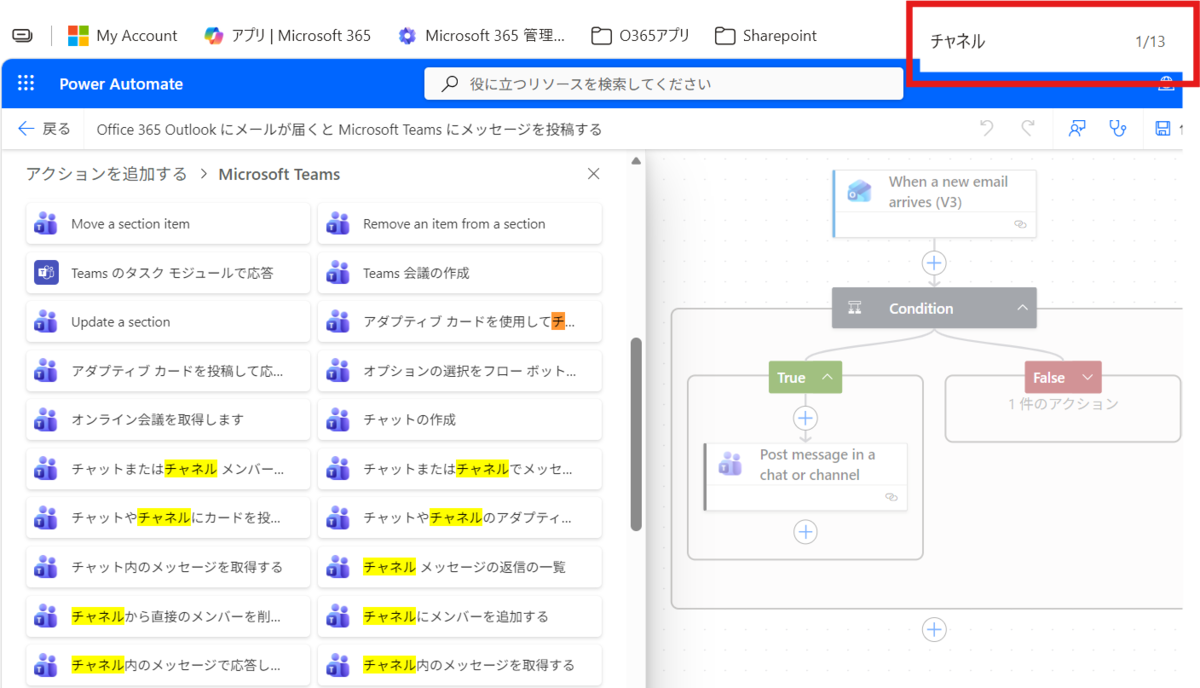Click Teams icon beside チャット内のメッセージを取得する
The width and height of the screenshot is (1200, 688).
46,567
